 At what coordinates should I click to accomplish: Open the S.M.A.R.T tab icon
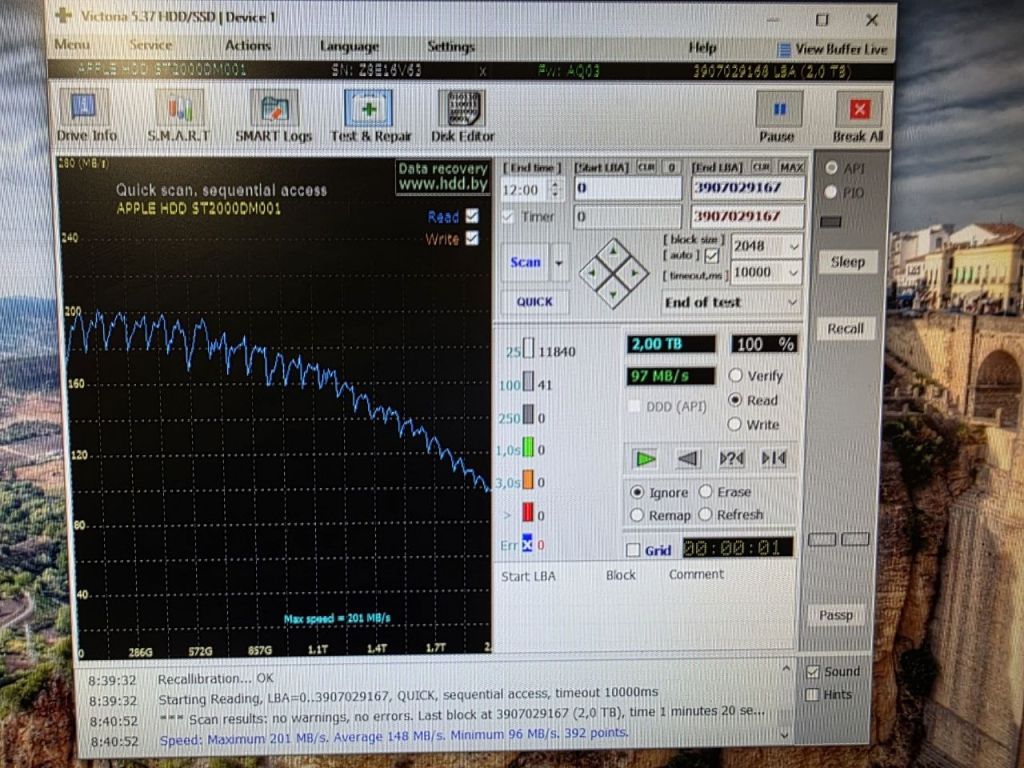pyautogui.click(x=179, y=116)
